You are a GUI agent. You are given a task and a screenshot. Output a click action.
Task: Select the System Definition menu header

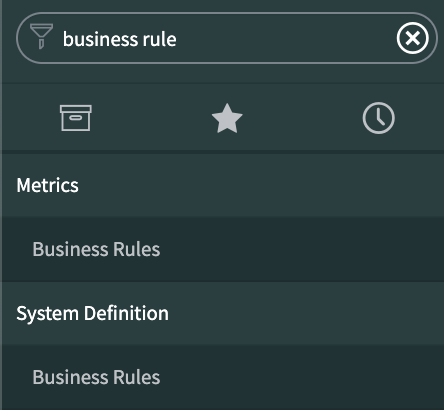point(93,313)
